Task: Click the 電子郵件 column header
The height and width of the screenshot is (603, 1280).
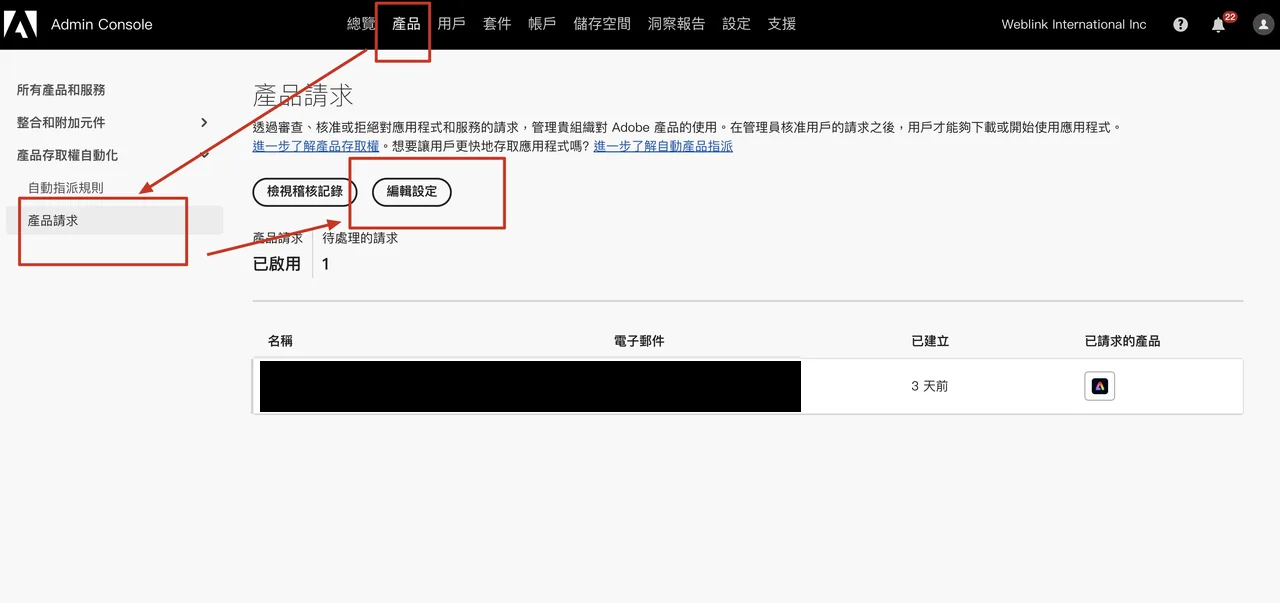Action: 639,341
